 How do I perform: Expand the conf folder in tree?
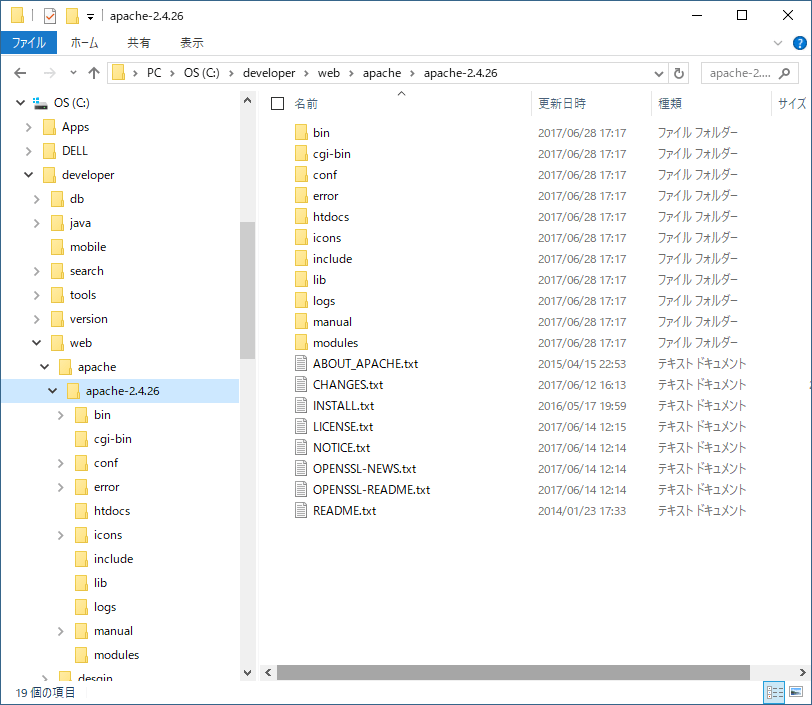tap(61, 463)
